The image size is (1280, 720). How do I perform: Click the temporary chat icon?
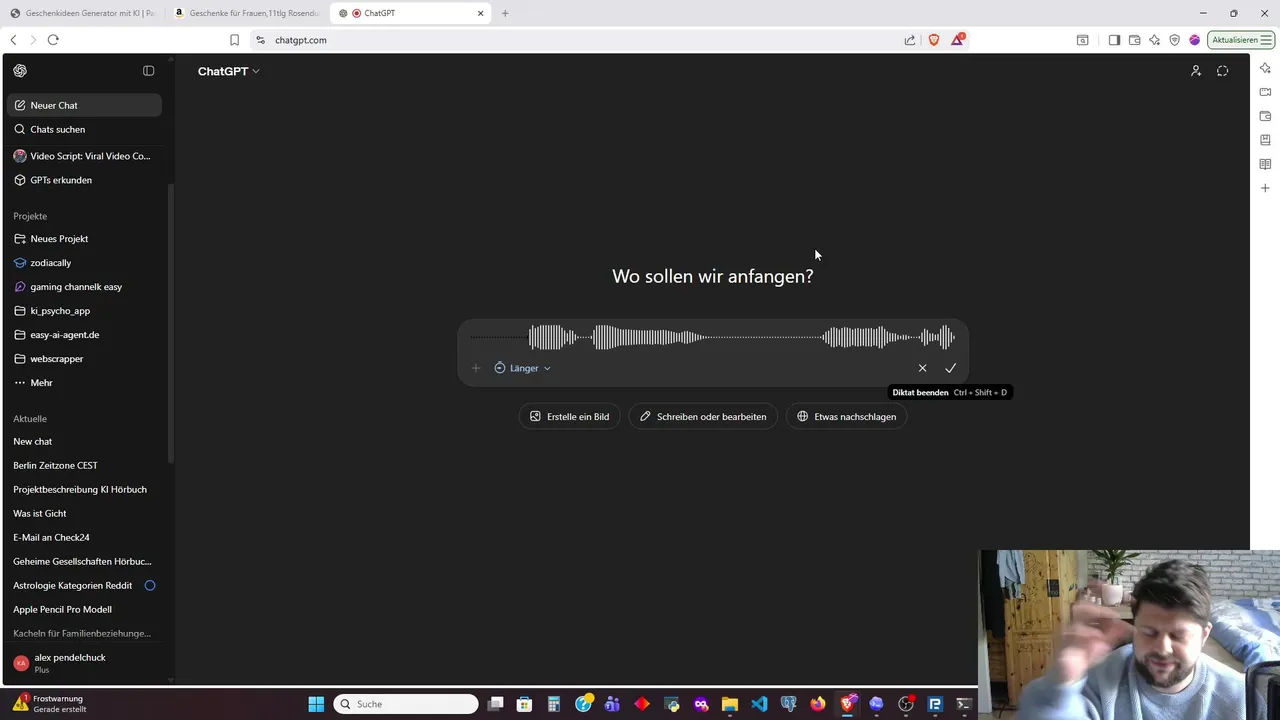coord(1222,71)
